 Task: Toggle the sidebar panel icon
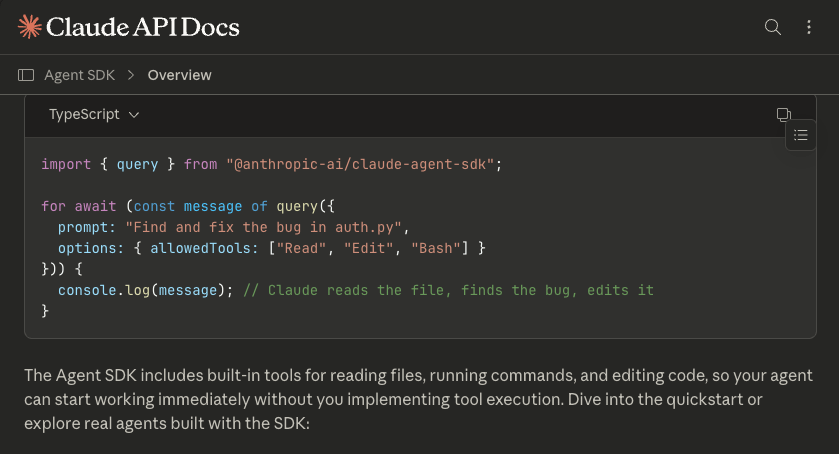tap(26, 75)
